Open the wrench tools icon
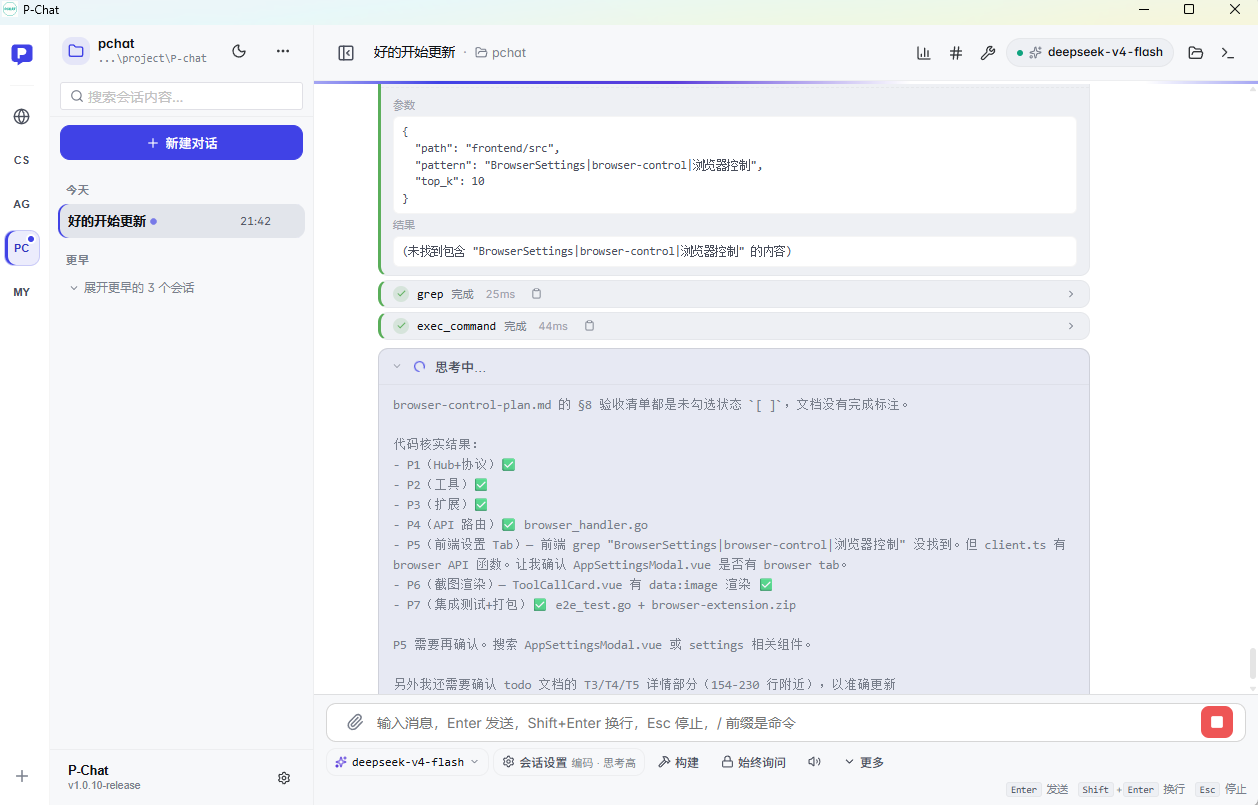The width and height of the screenshot is (1258, 805). click(988, 53)
